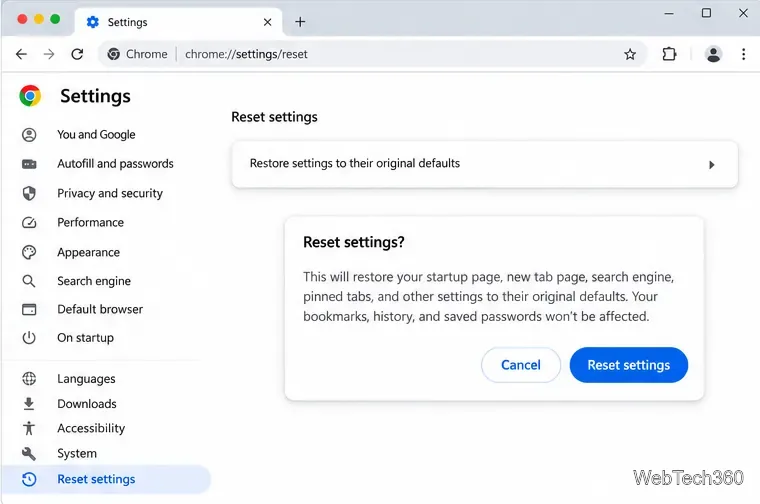Open Languages settings
Screen dimensions: 760x504
pos(86,378)
